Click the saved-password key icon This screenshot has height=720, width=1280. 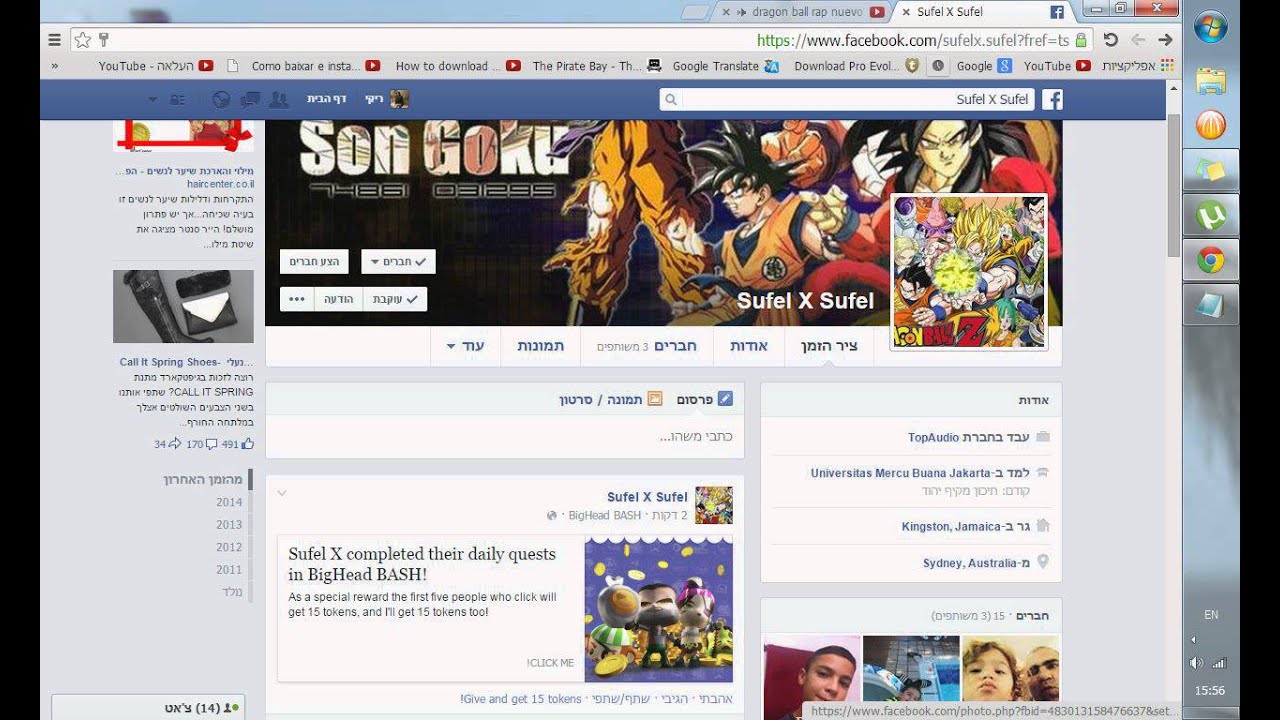103,40
